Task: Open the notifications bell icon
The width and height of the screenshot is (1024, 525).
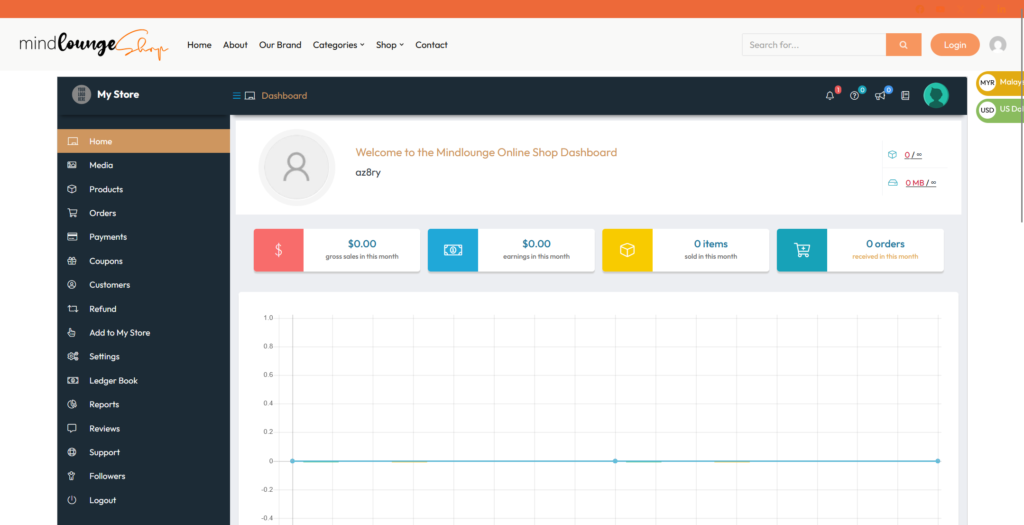Action: 830,96
